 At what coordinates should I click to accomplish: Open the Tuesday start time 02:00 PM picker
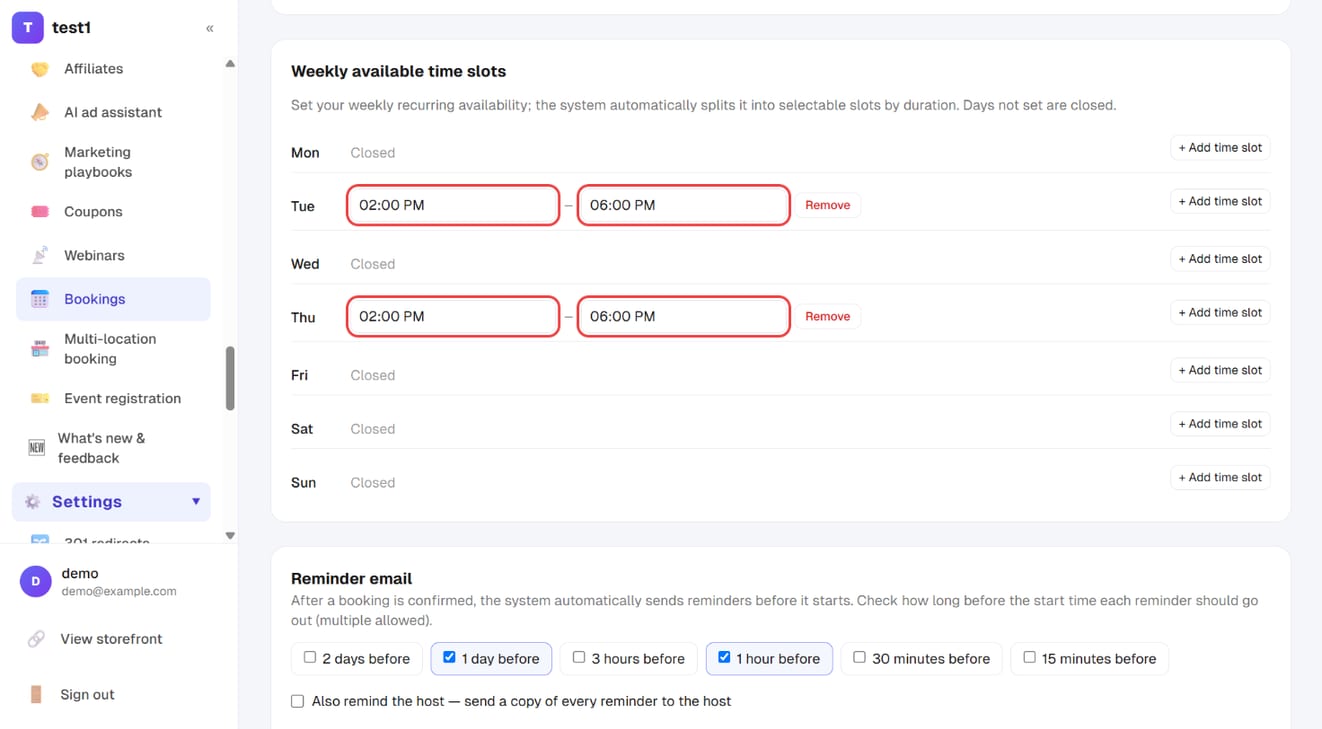coord(453,205)
